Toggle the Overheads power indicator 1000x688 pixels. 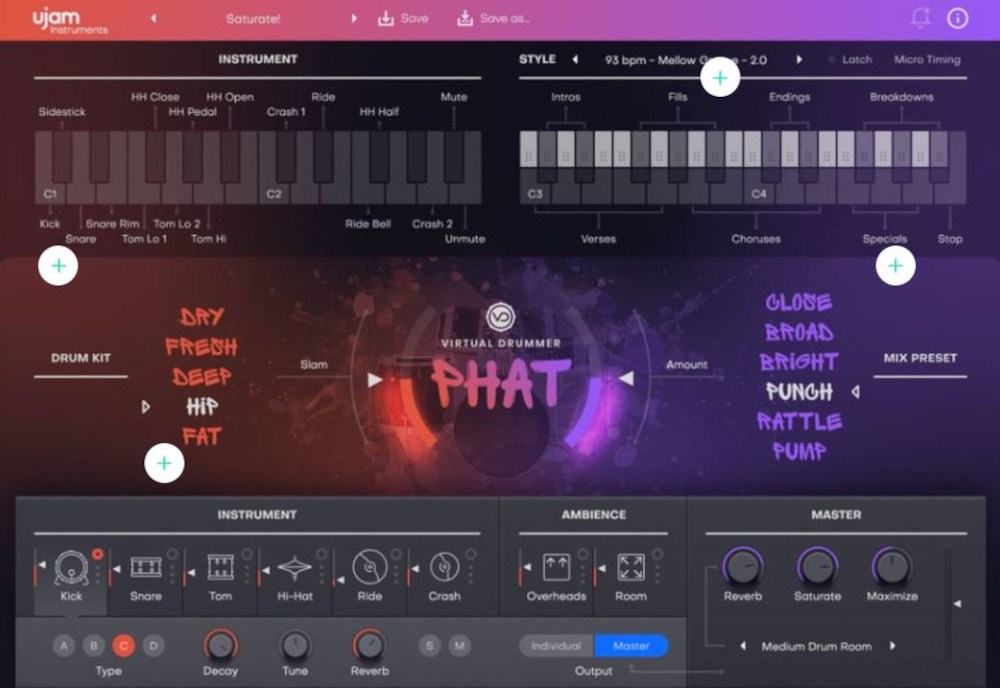click(x=582, y=554)
